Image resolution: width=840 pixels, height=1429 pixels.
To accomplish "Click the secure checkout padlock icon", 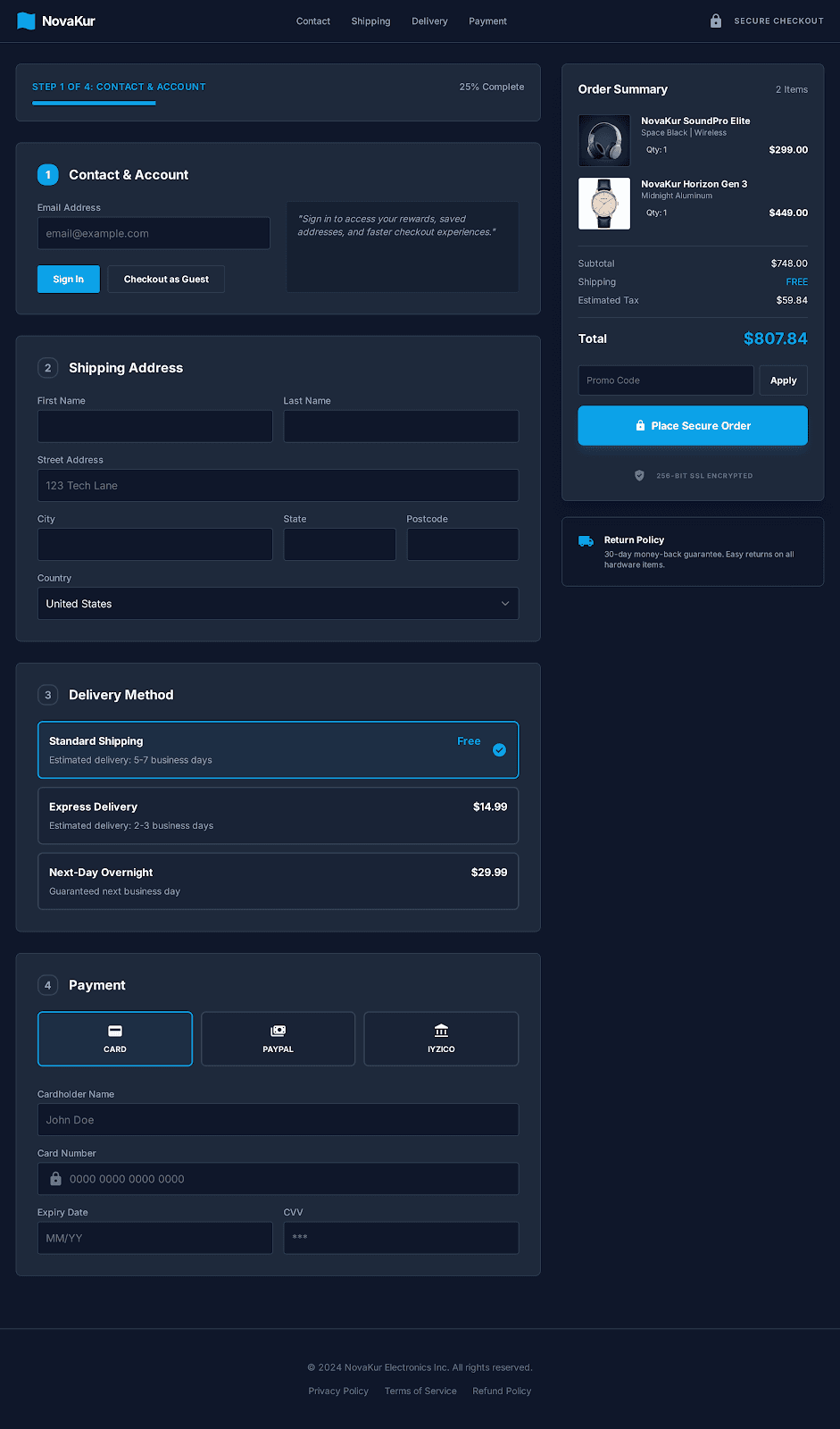I will click(715, 21).
